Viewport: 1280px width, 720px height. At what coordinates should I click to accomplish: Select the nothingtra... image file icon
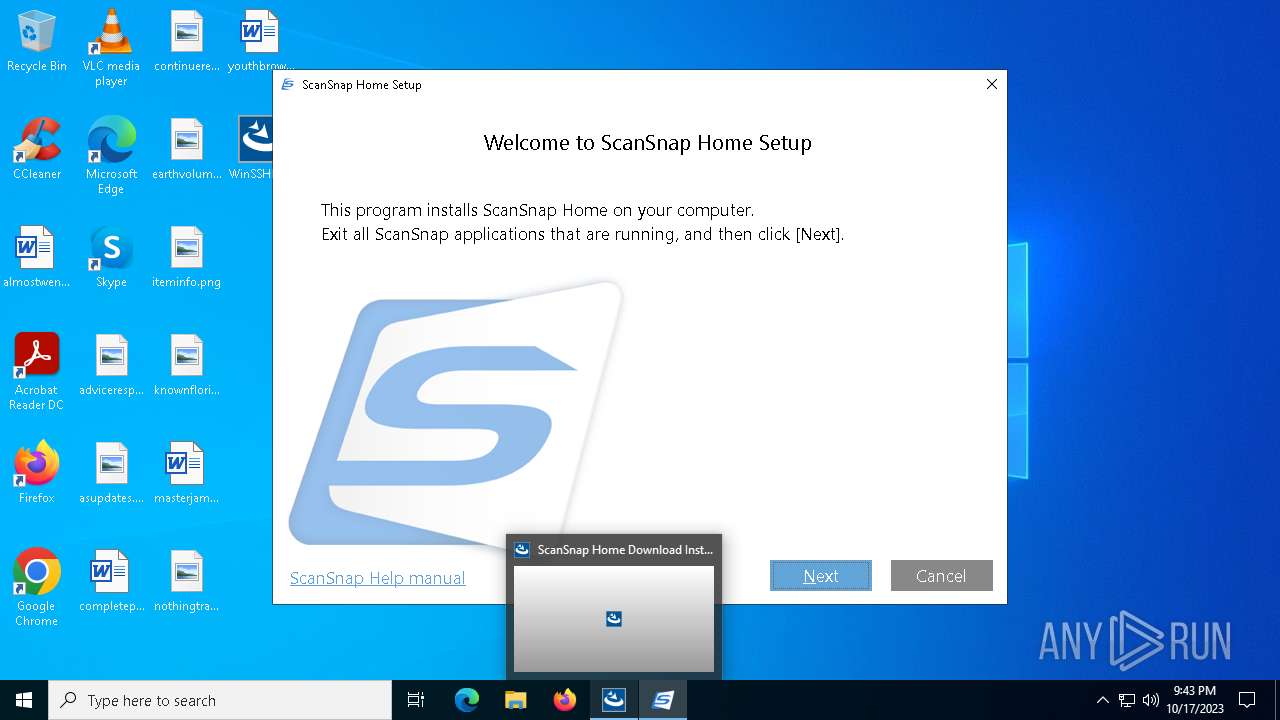tap(186, 582)
